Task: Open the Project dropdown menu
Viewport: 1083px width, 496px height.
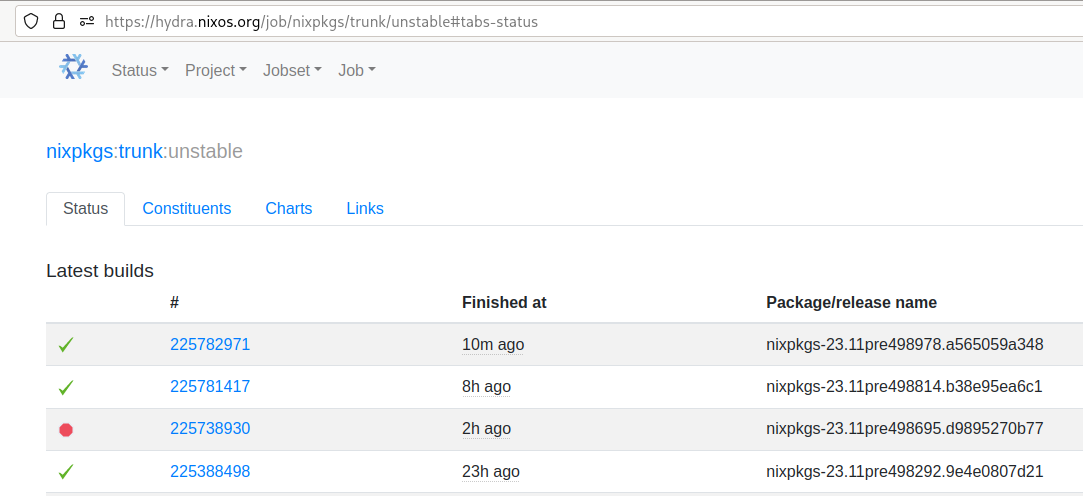Action: pyautogui.click(x=215, y=70)
